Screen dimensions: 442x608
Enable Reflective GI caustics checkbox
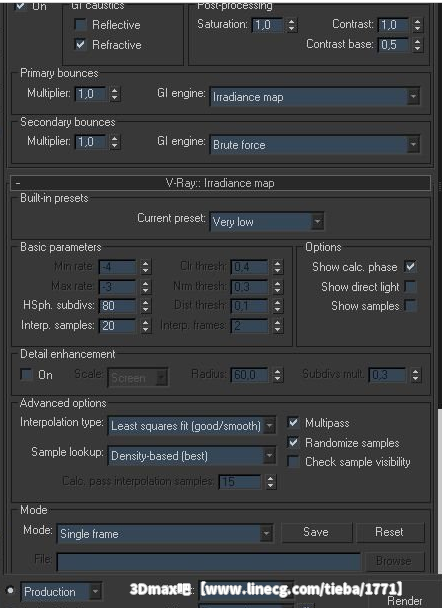(x=81, y=24)
